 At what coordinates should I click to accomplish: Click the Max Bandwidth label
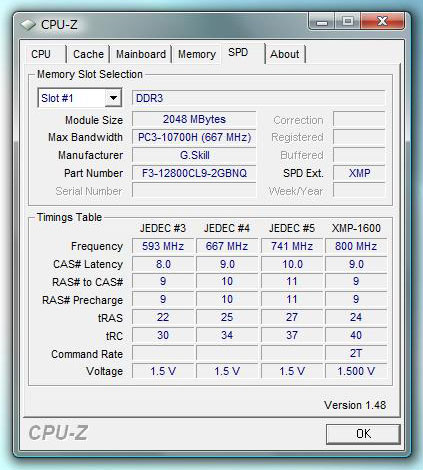coord(85,137)
